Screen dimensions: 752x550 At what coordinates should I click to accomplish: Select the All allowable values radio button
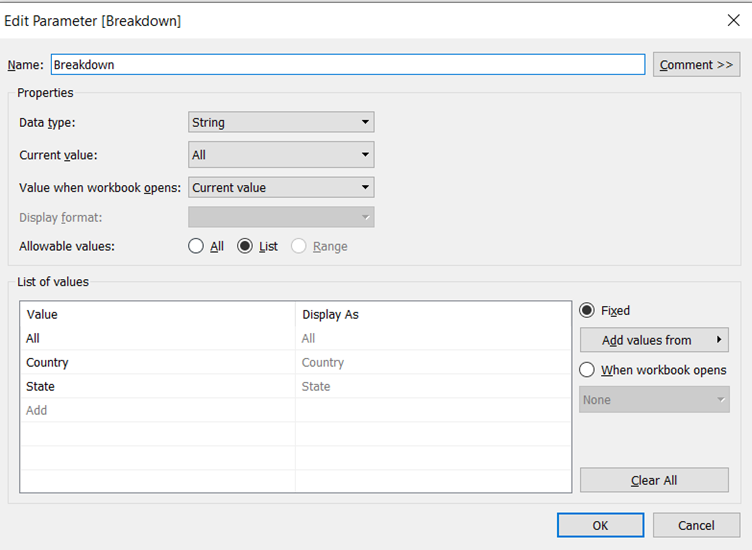[x=196, y=246]
